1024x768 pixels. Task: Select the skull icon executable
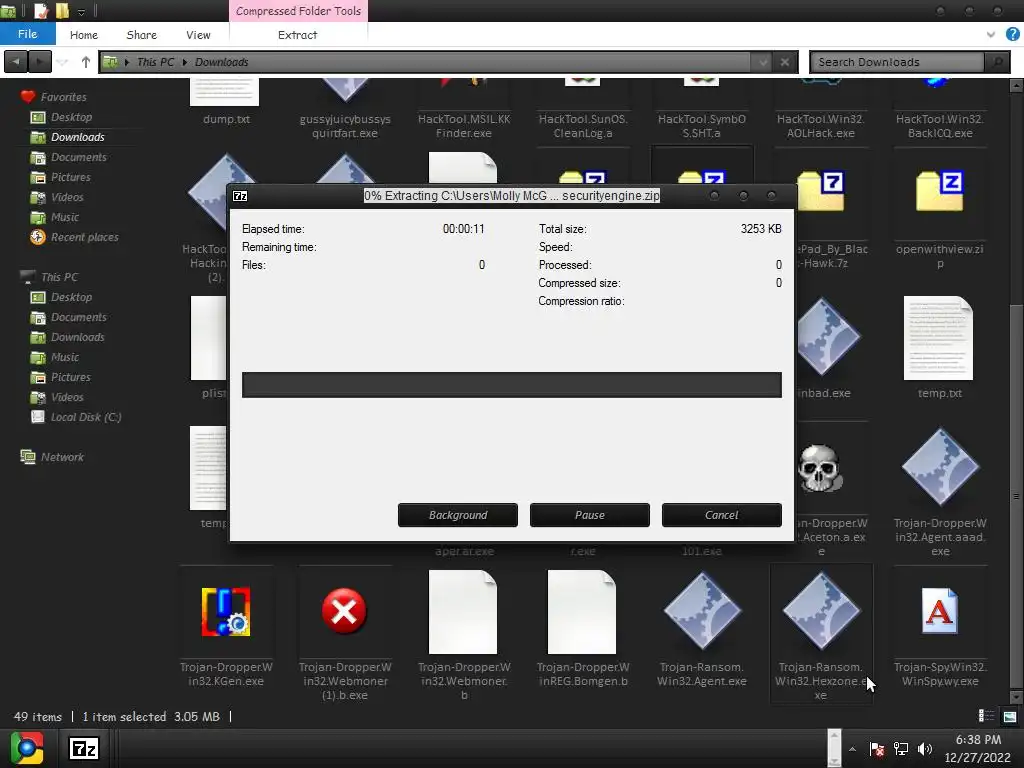(x=820, y=468)
